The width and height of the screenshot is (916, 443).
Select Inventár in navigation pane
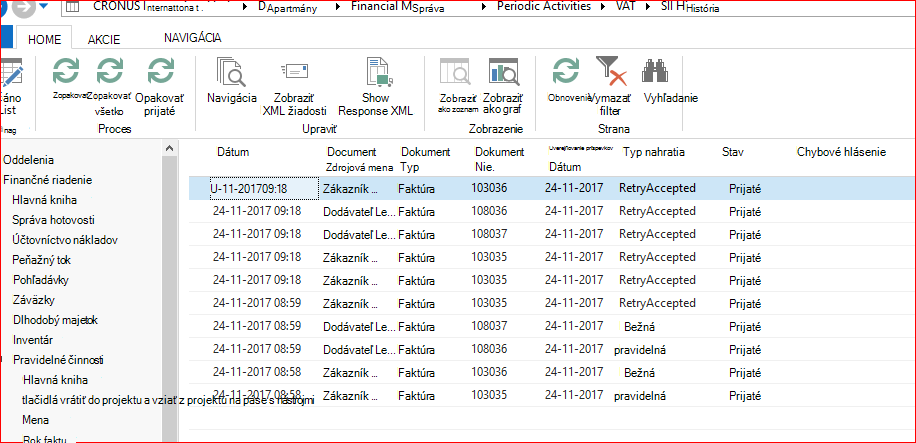pos(33,340)
